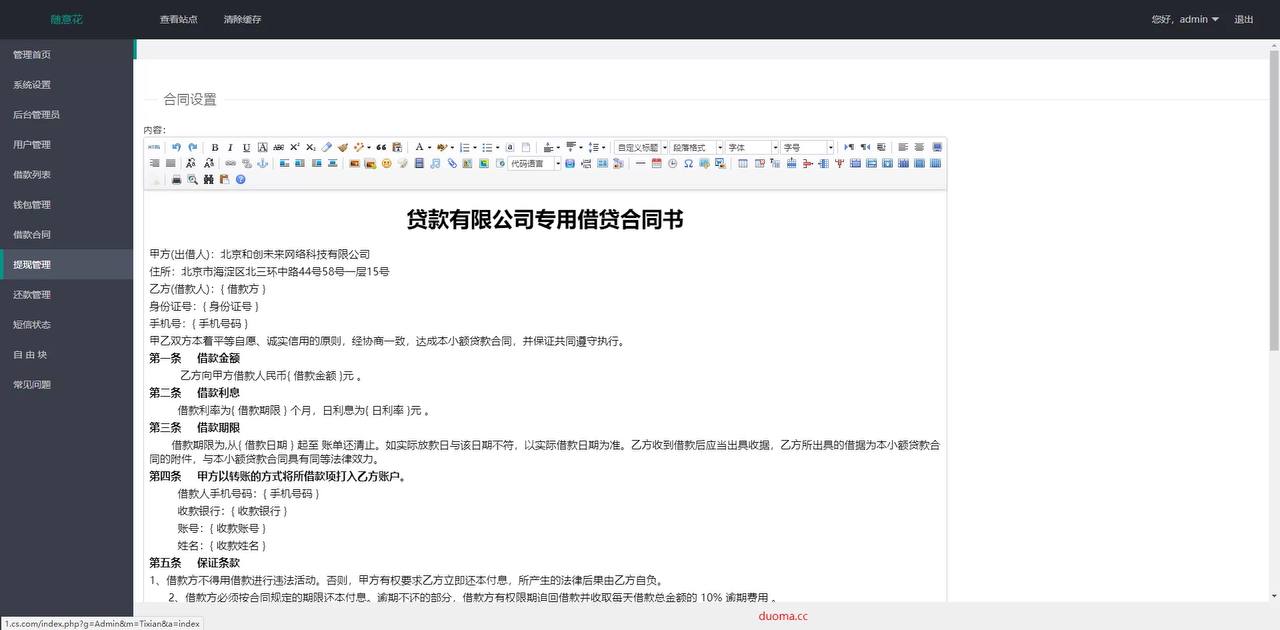The width and height of the screenshot is (1280, 630).
Task: Click the anchor icon in the toolbar
Action: (x=263, y=163)
